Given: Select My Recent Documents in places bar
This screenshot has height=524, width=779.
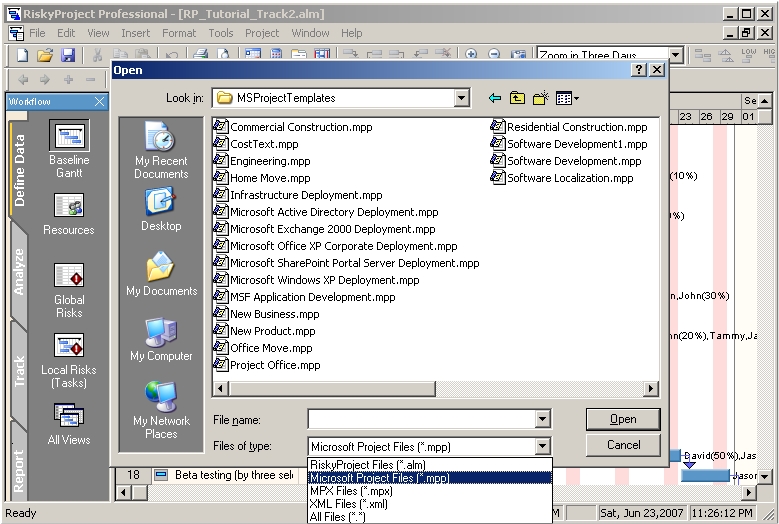Looking at the screenshot, I should 161,150.
